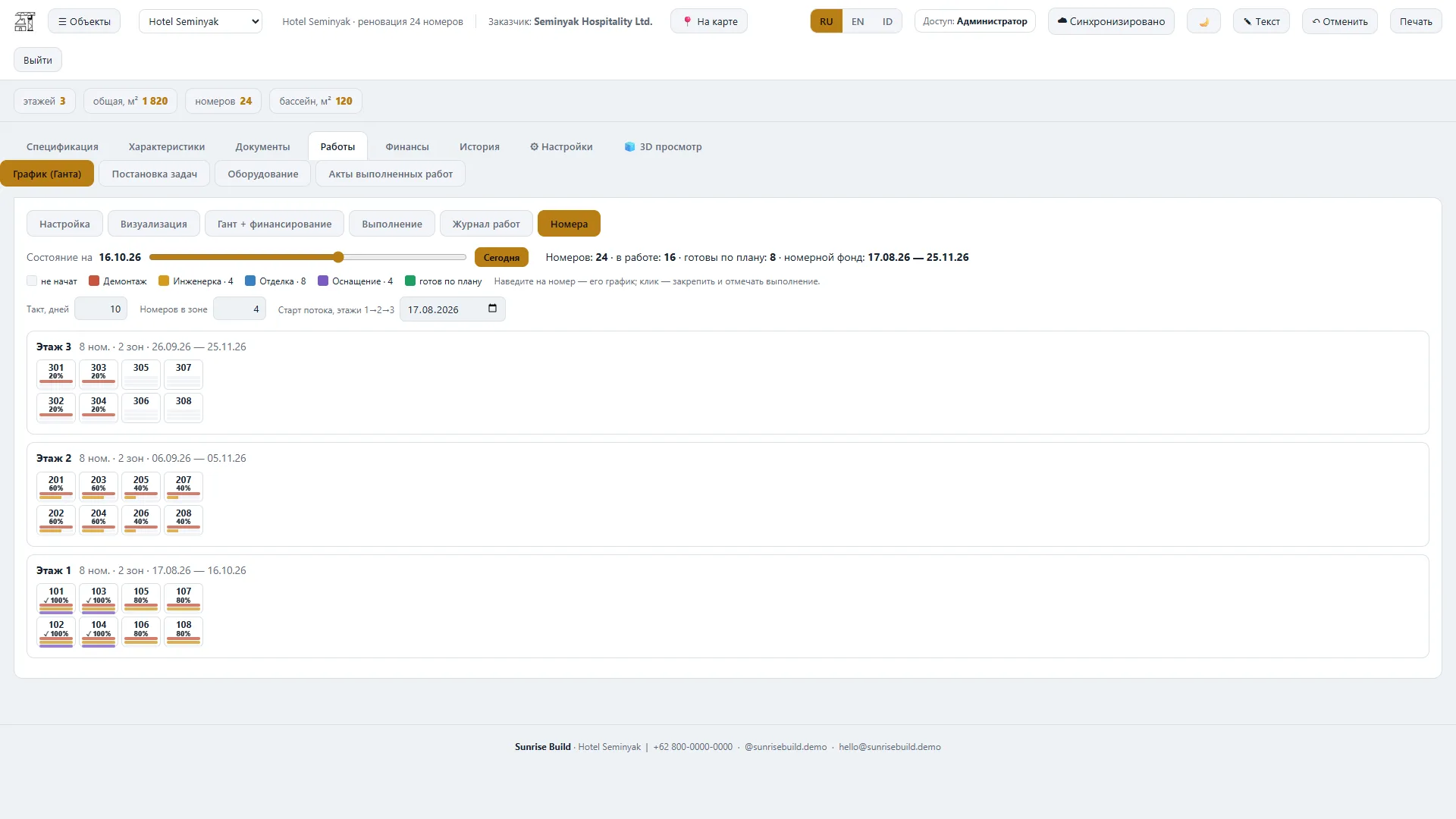Click the Сегодня button
Image resolution: width=1456 pixels, height=819 pixels.
point(501,257)
